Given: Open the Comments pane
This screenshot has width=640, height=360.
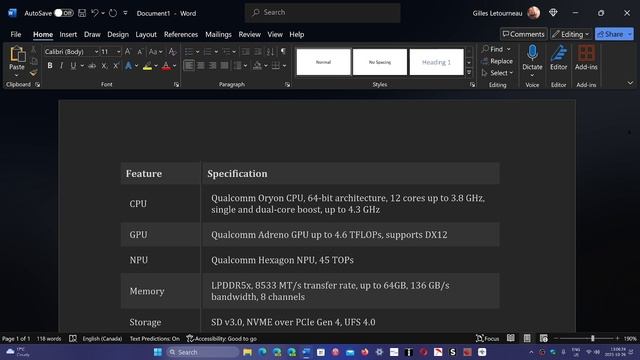Looking at the screenshot, I should [x=524, y=34].
